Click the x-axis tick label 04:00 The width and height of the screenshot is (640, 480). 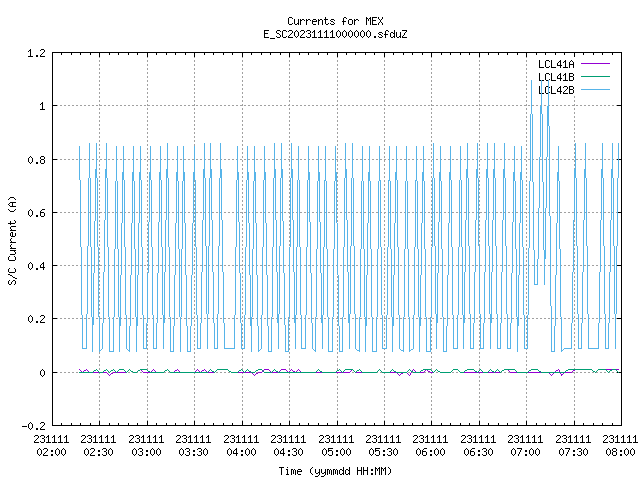point(241,452)
